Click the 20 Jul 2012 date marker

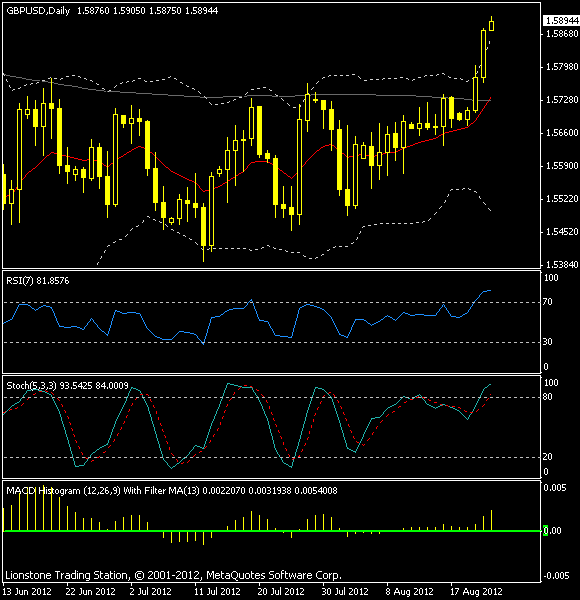click(x=281, y=592)
